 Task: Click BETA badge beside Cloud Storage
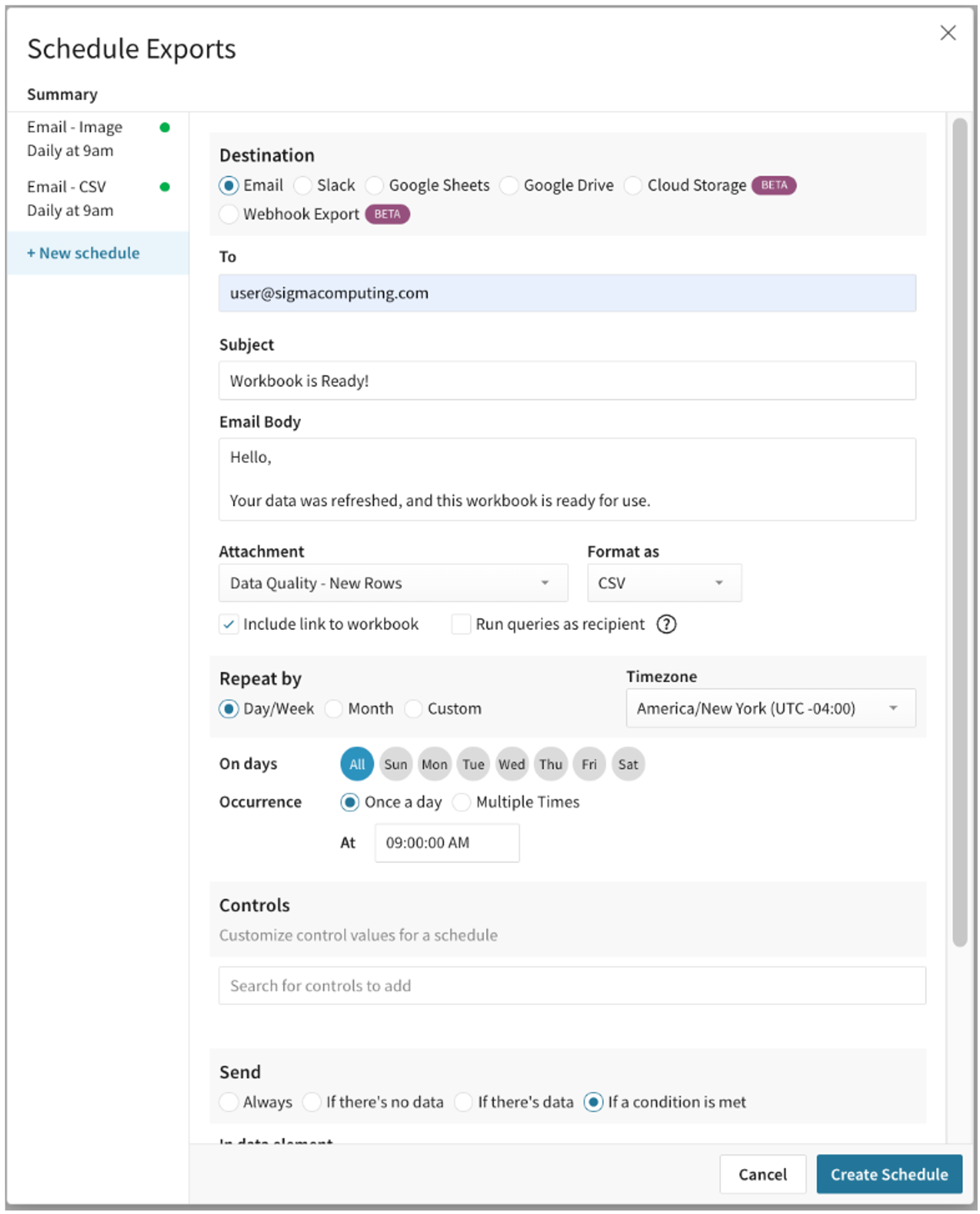pyautogui.click(x=774, y=185)
